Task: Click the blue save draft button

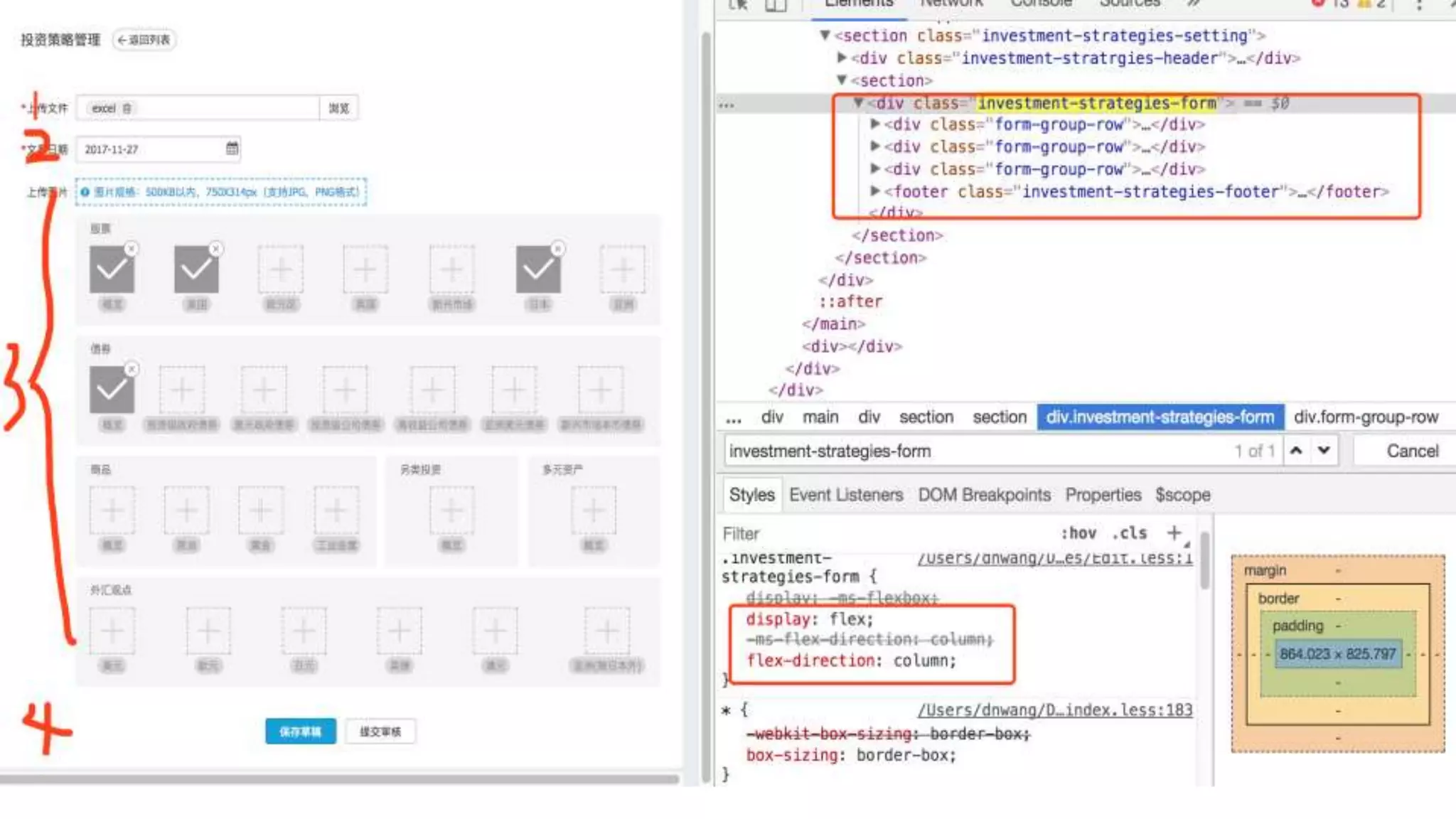Action: click(x=300, y=732)
